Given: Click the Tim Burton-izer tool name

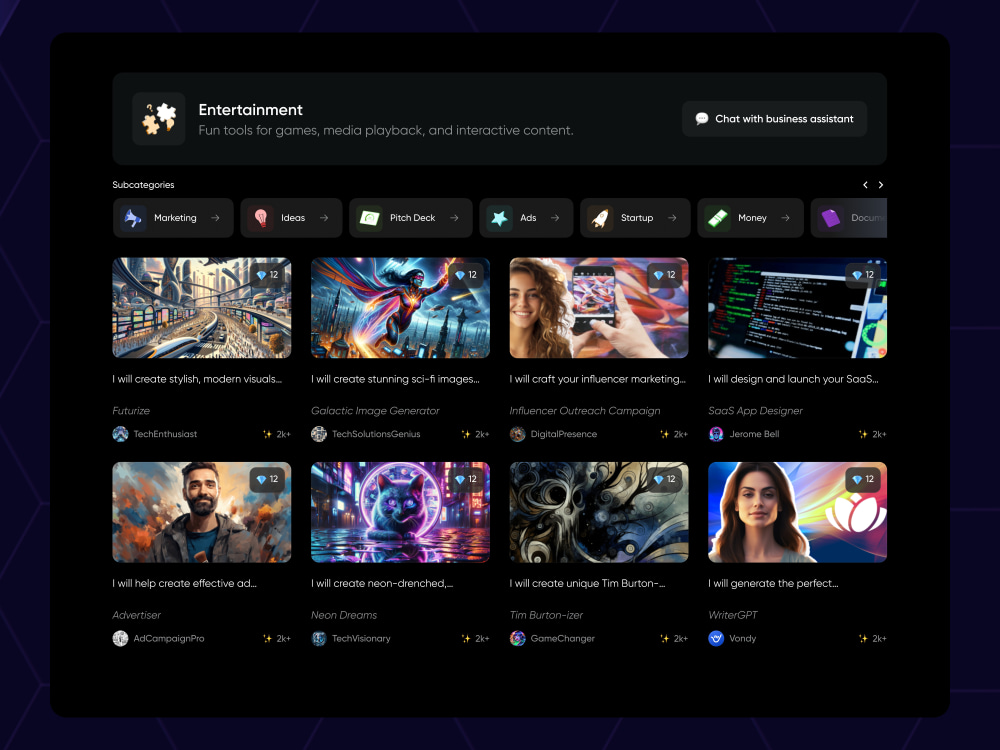Looking at the screenshot, I should tap(547, 615).
